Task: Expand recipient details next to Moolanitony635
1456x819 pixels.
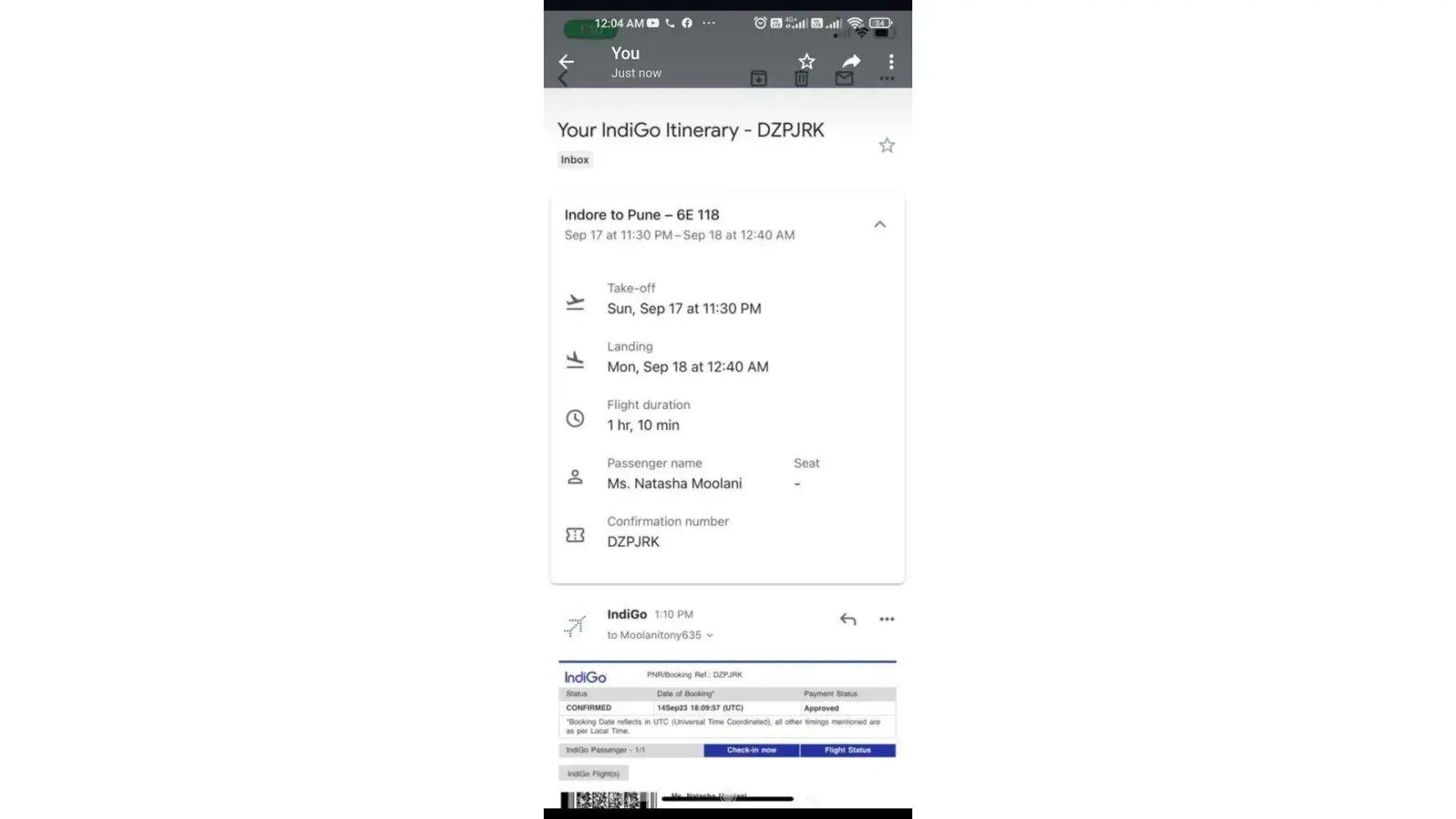Action: 710,636
